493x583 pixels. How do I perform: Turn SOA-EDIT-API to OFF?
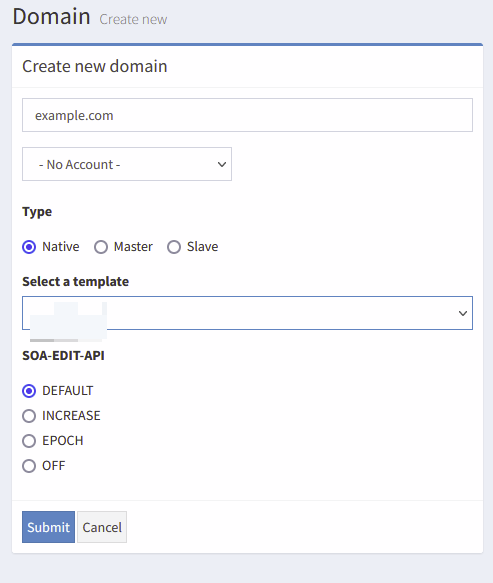[x=29, y=466]
